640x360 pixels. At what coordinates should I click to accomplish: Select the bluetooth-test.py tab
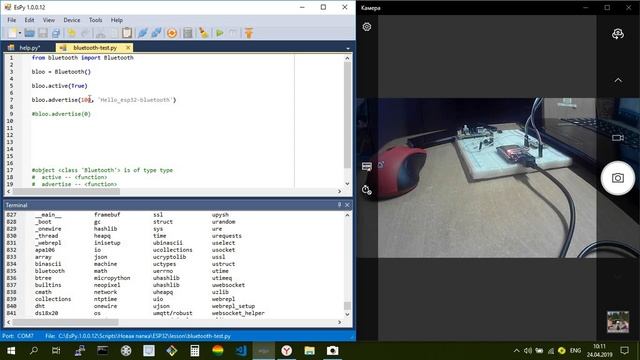pos(95,48)
